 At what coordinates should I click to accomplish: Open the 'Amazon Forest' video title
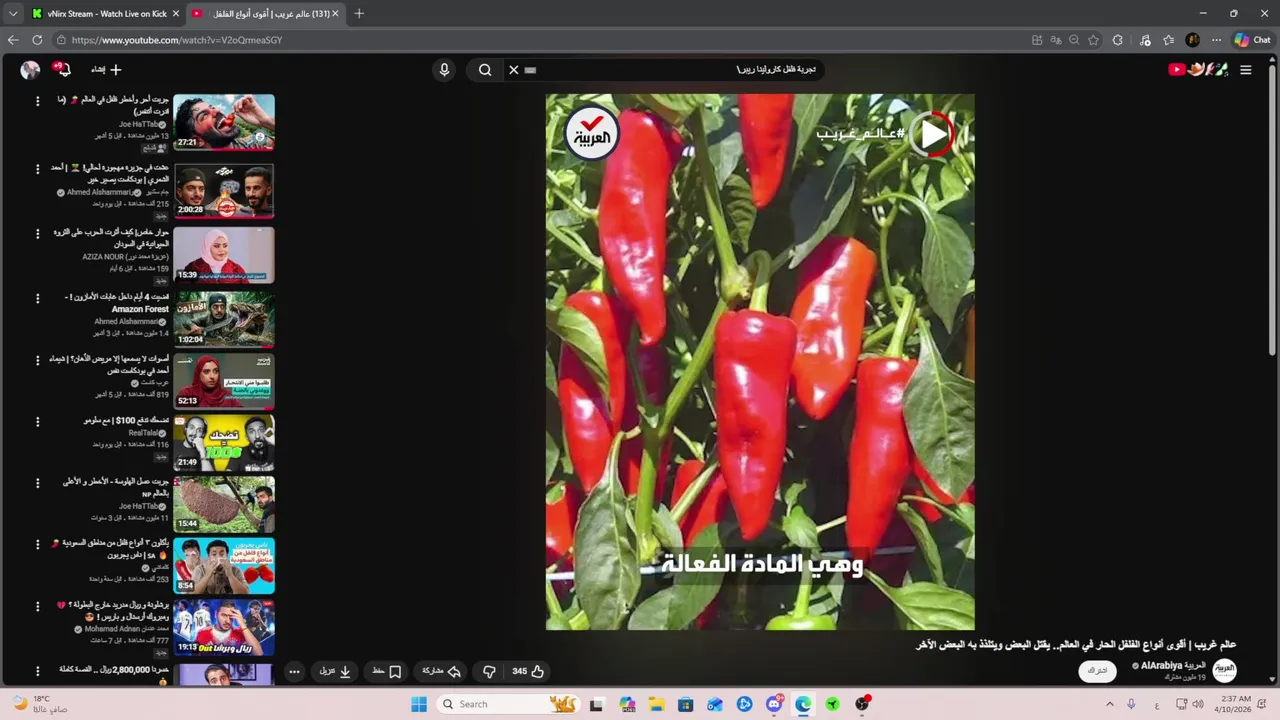tap(117, 303)
